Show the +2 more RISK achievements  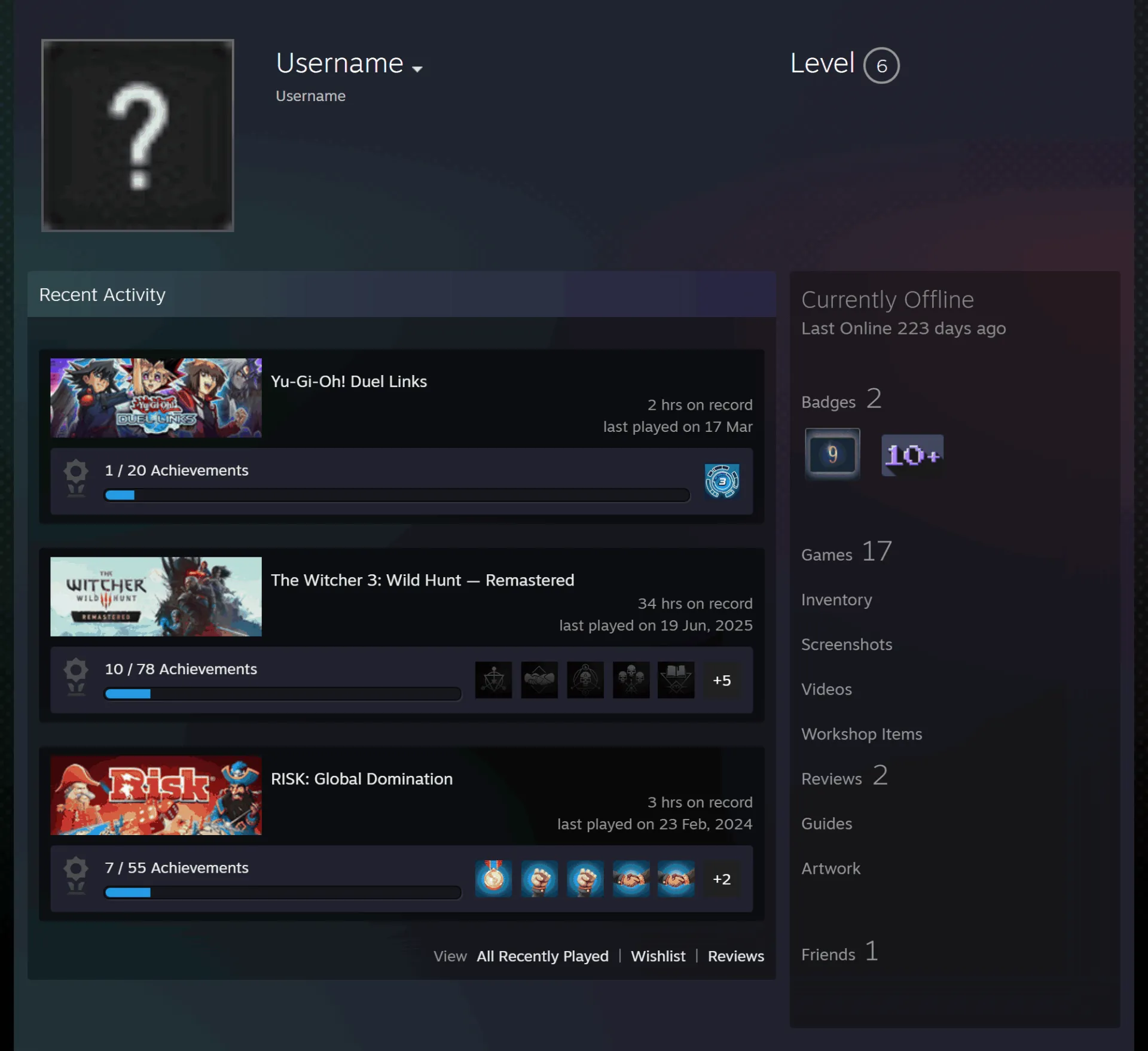(x=722, y=879)
